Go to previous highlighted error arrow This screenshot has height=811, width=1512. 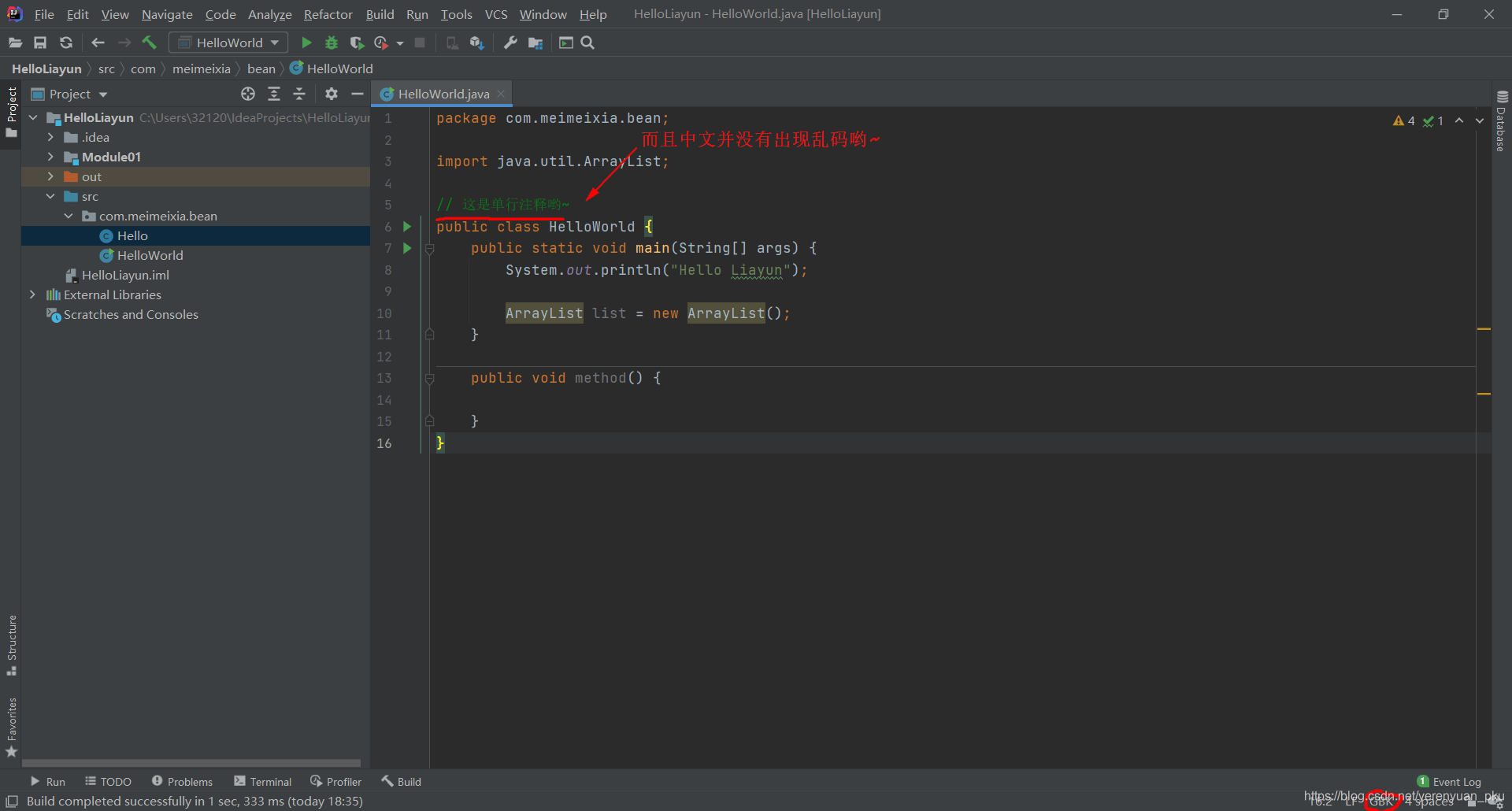(1459, 120)
